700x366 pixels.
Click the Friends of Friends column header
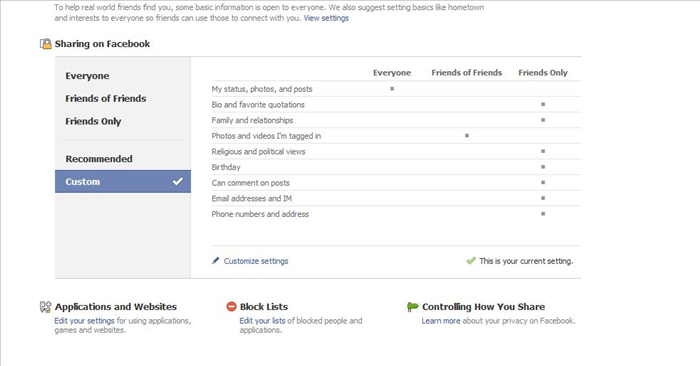tap(467, 73)
